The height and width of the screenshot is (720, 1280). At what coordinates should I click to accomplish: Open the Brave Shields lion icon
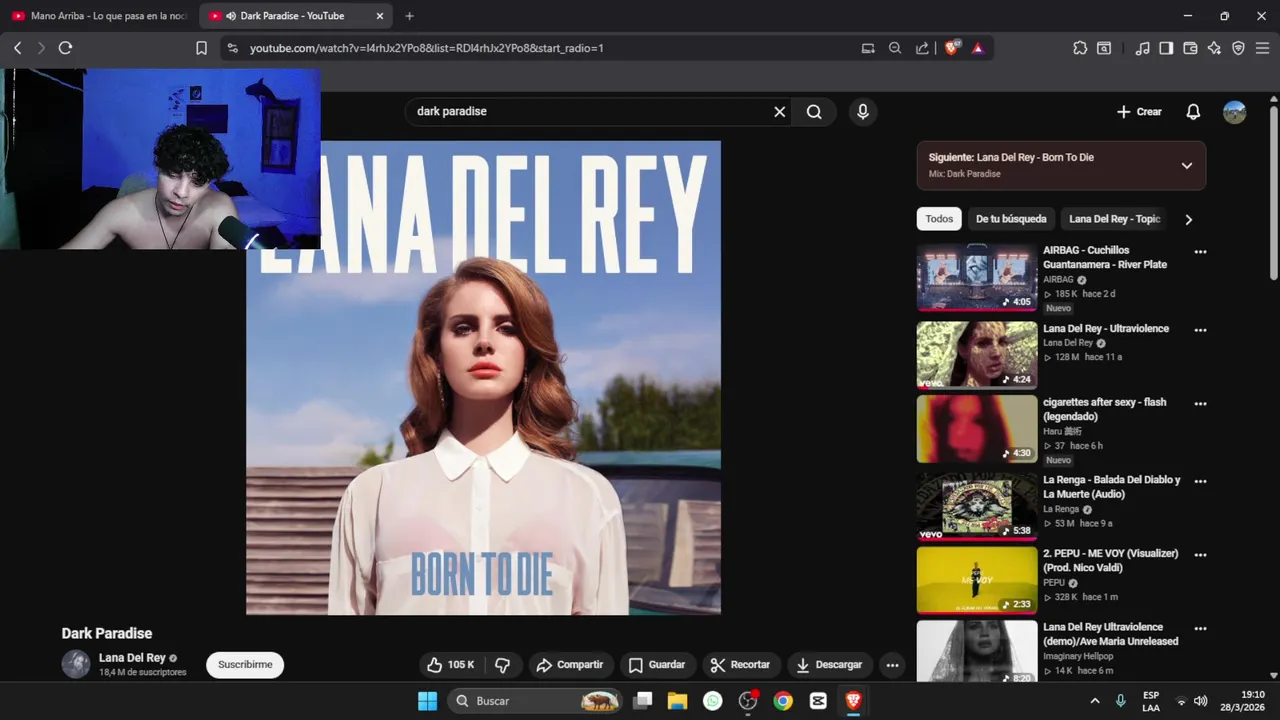(x=951, y=48)
